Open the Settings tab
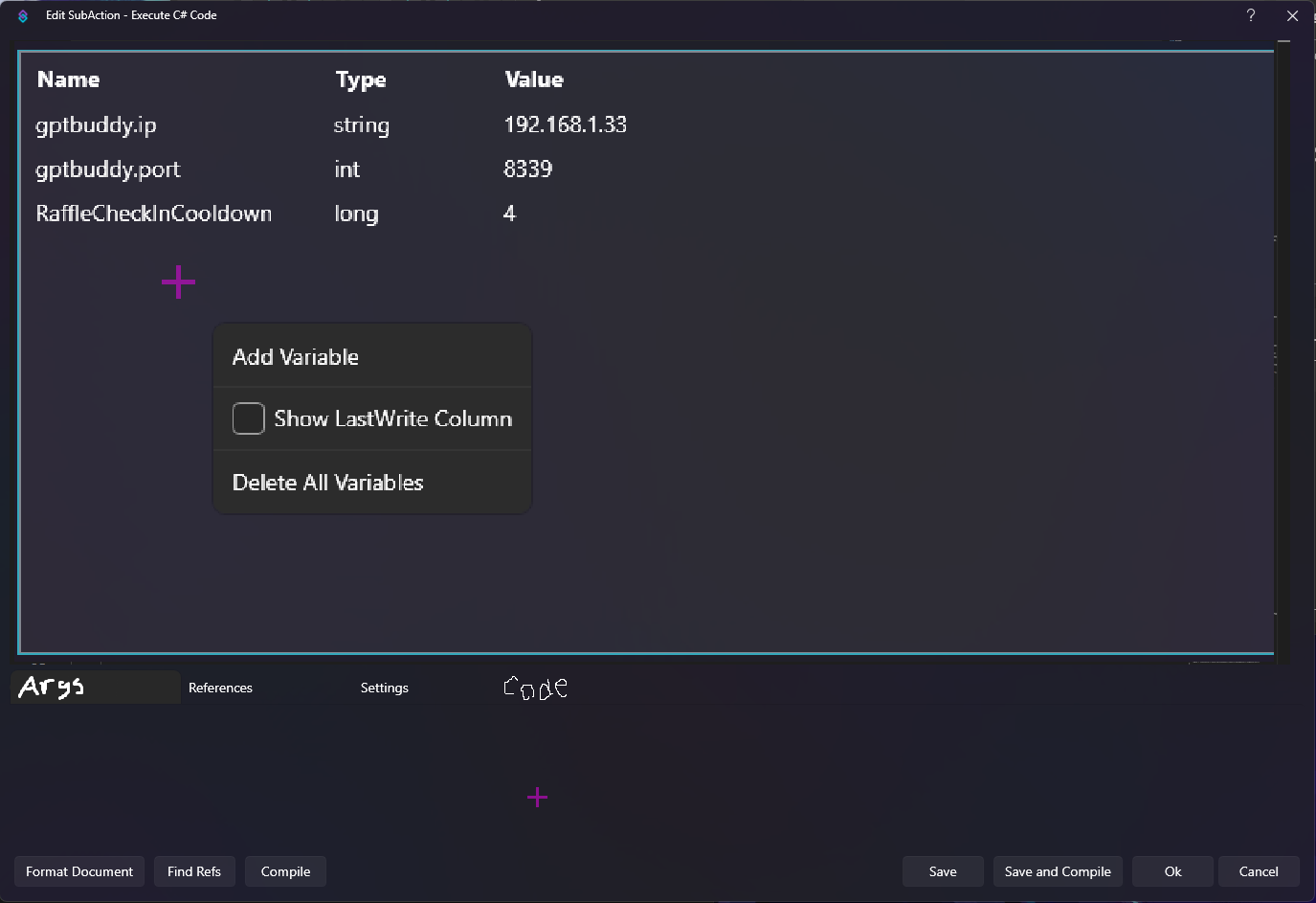This screenshot has width=1316, height=903. pyautogui.click(x=385, y=688)
